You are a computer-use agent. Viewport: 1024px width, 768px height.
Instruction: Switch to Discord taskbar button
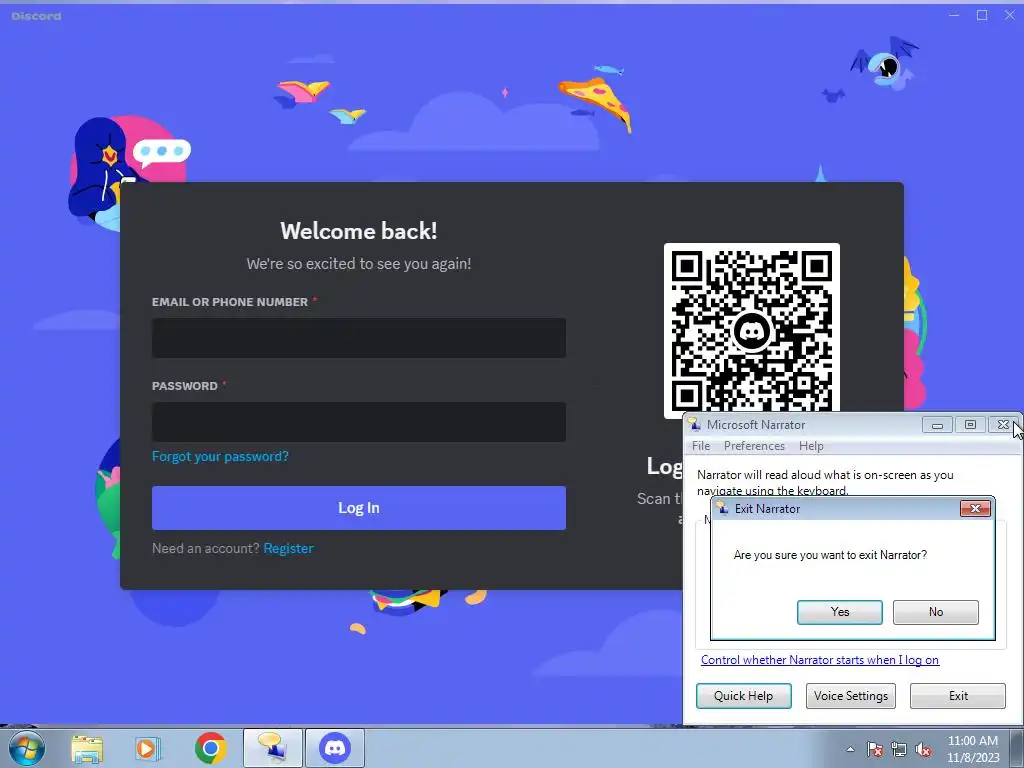coord(335,748)
